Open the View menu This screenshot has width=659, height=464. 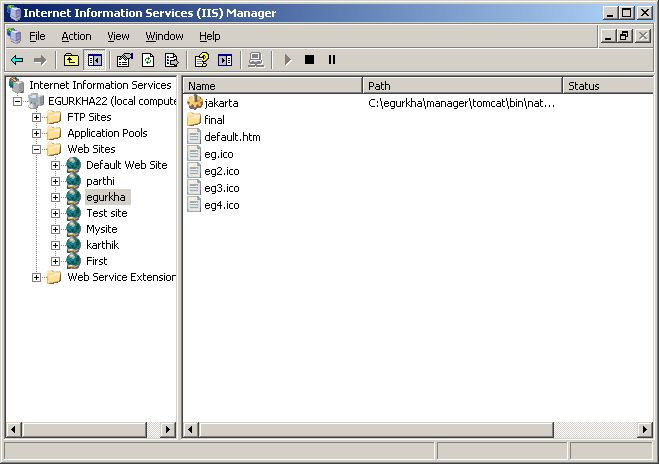[118, 37]
